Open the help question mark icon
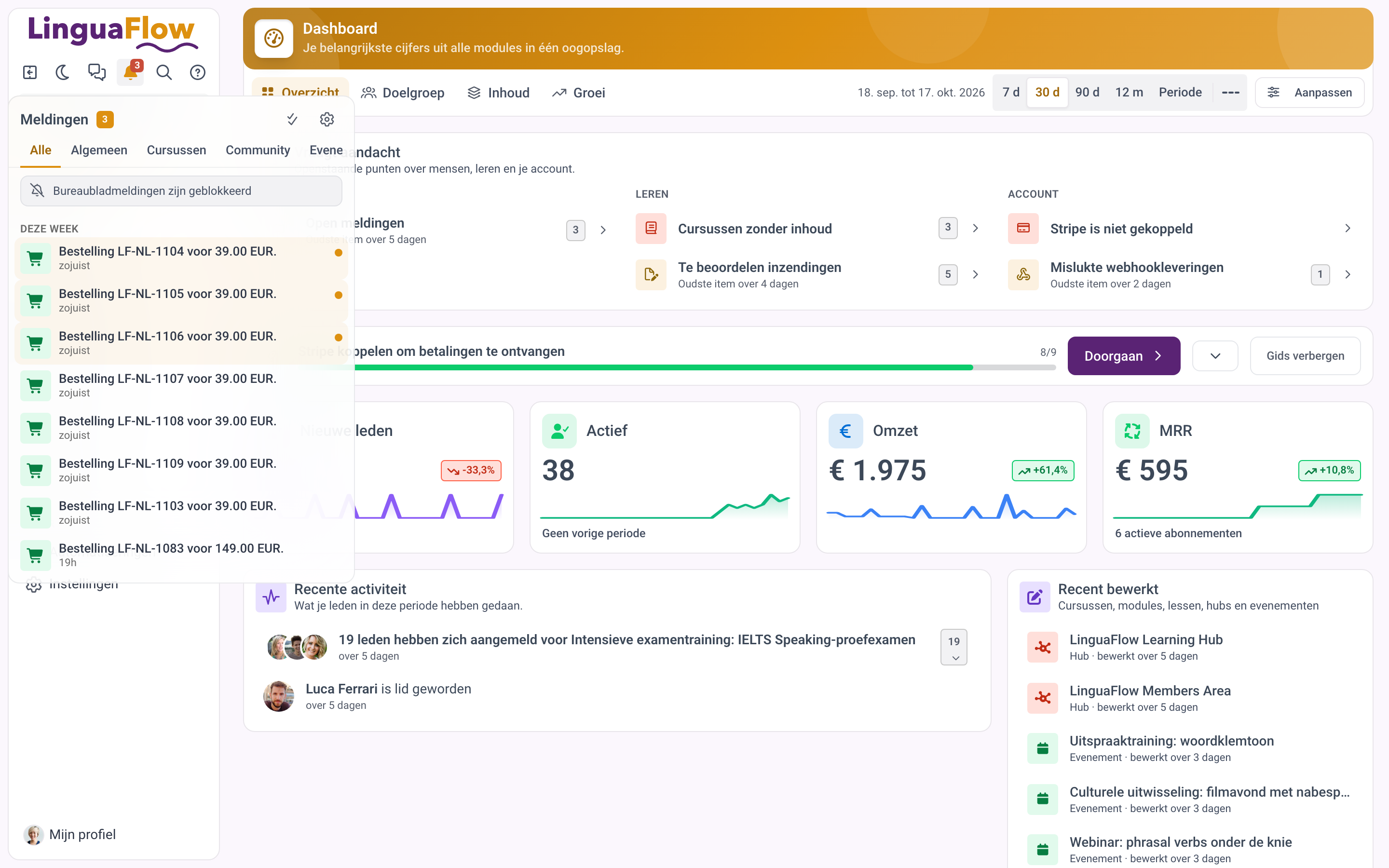This screenshot has height=868, width=1389. tap(197, 72)
